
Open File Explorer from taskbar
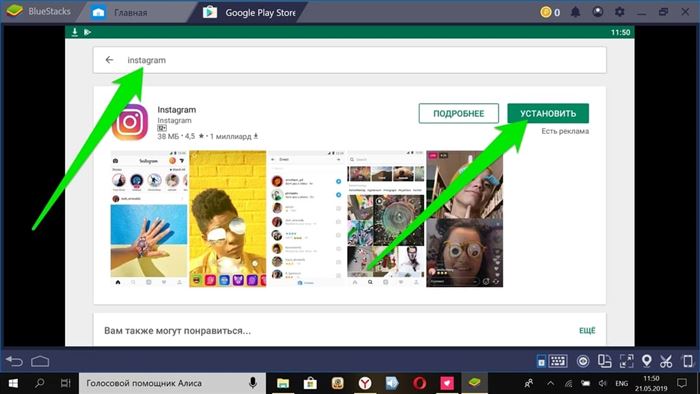tap(283, 383)
